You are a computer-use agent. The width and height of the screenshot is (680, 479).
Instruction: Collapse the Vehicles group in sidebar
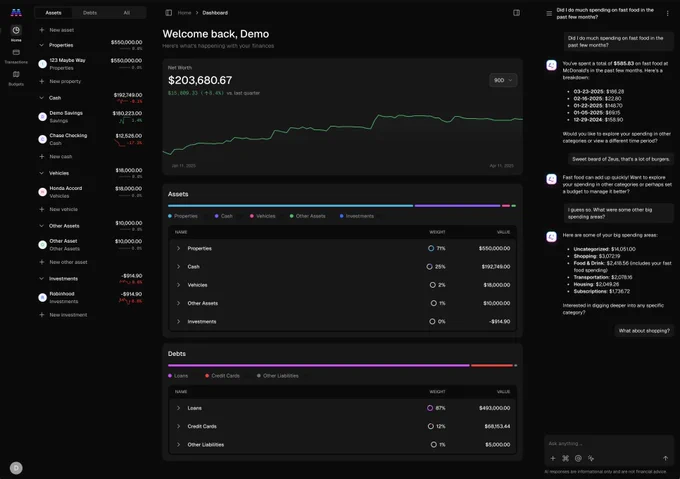(x=42, y=173)
